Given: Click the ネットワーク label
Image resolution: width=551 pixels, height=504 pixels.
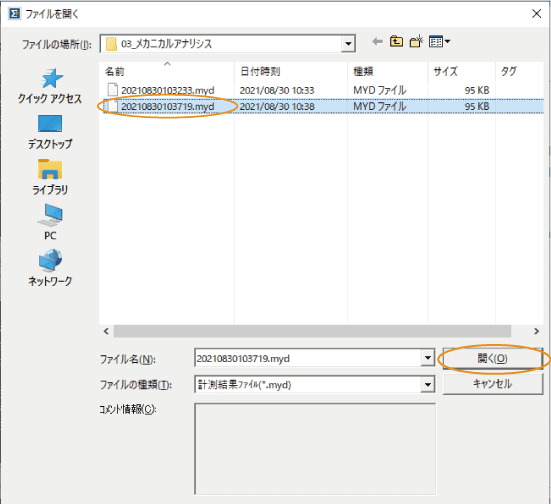Looking at the screenshot, I should coord(50,281).
